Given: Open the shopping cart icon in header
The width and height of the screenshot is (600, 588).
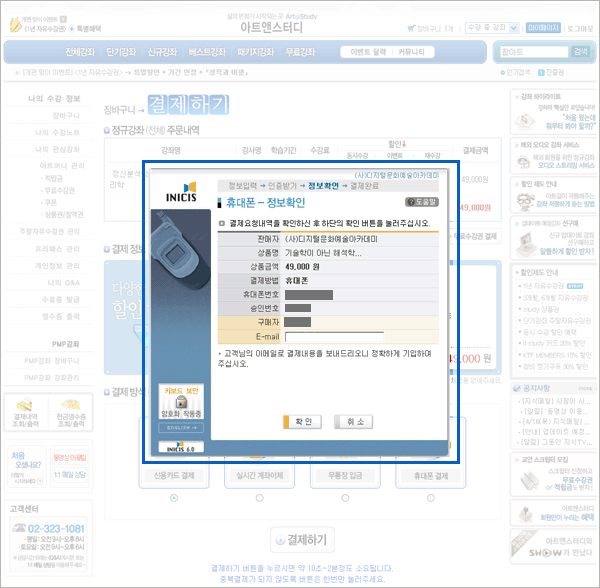Looking at the screenshot, I should [411, 28].
